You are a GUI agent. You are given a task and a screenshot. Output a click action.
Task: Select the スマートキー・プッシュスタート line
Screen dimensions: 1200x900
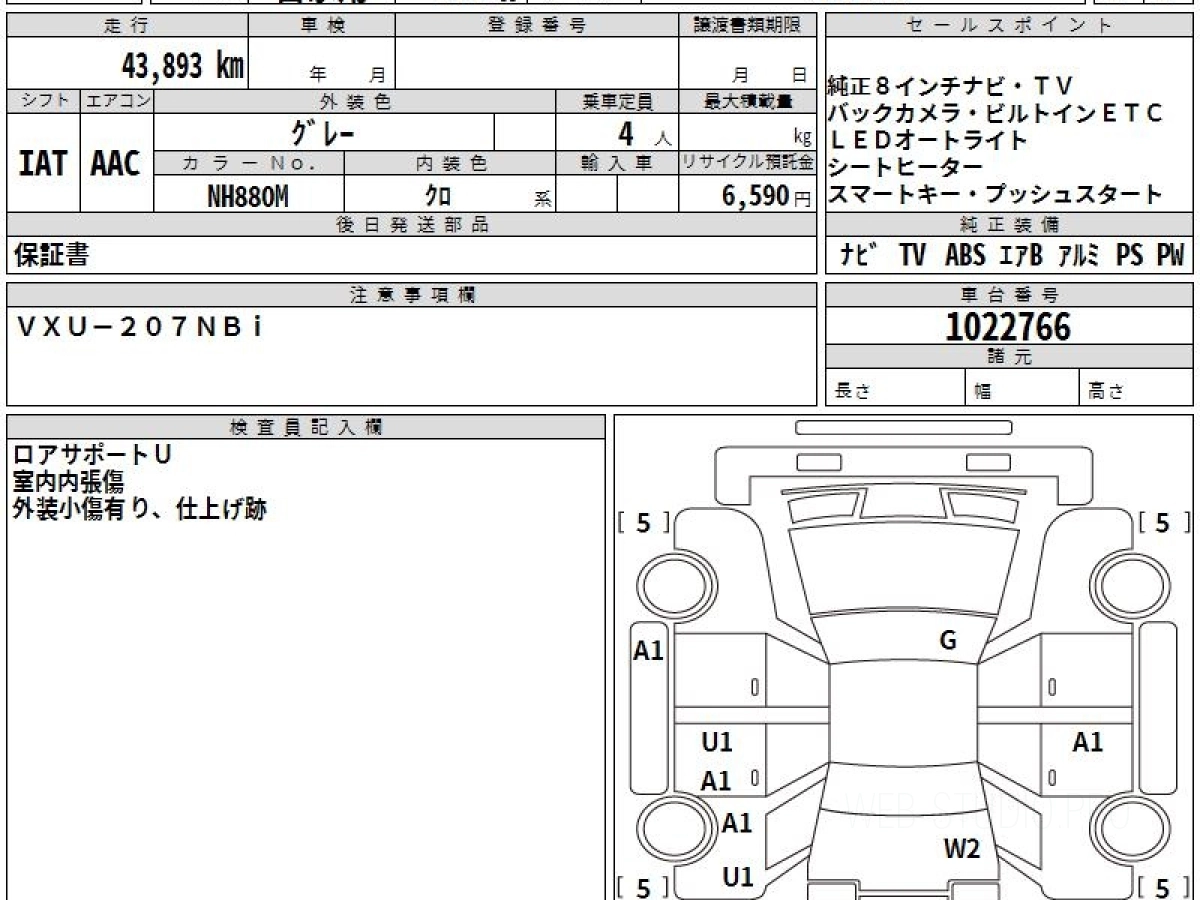(x=996, y=194)
